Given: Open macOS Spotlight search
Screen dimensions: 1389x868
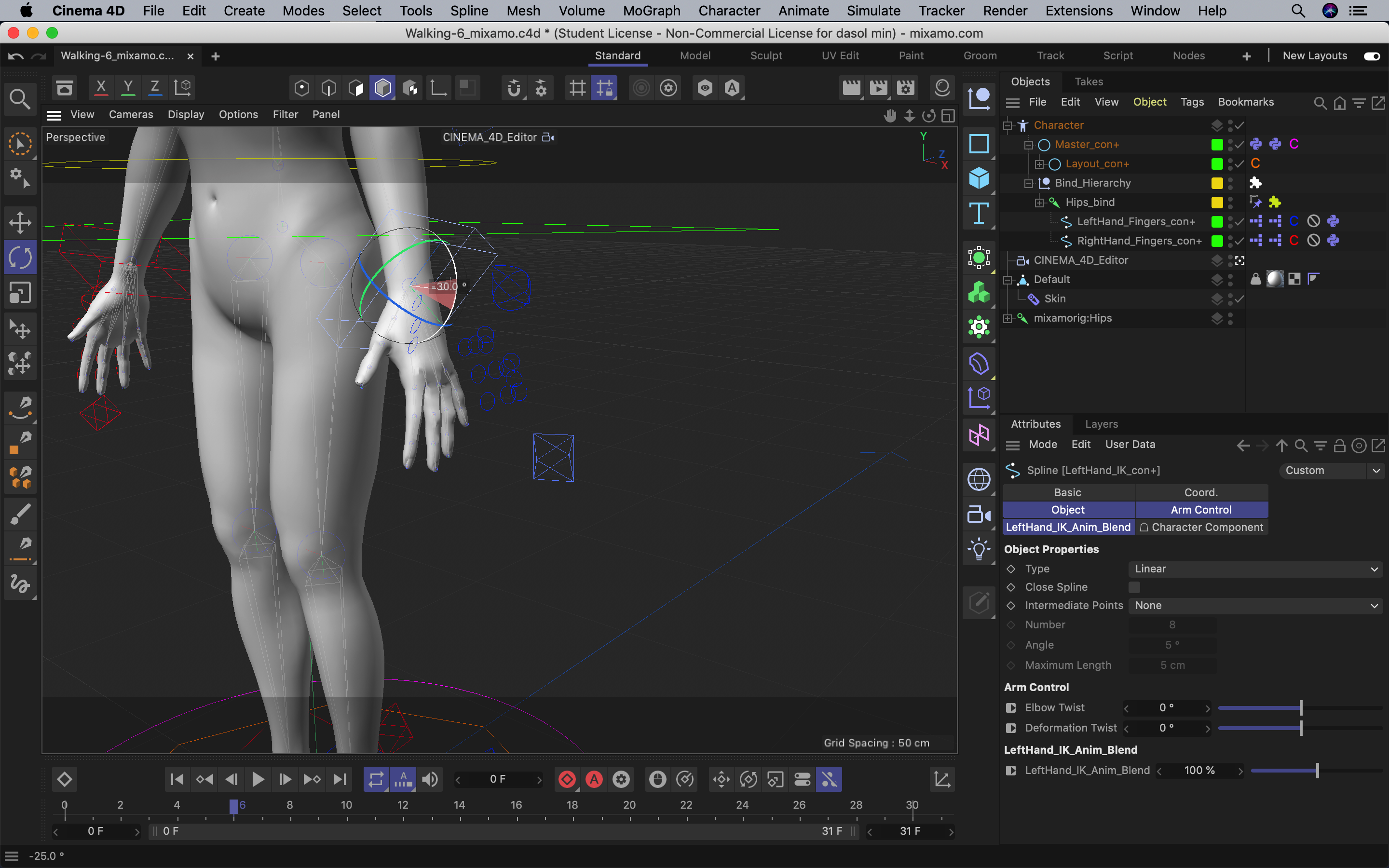Looking at the screenshot, I should (1298, 10).
